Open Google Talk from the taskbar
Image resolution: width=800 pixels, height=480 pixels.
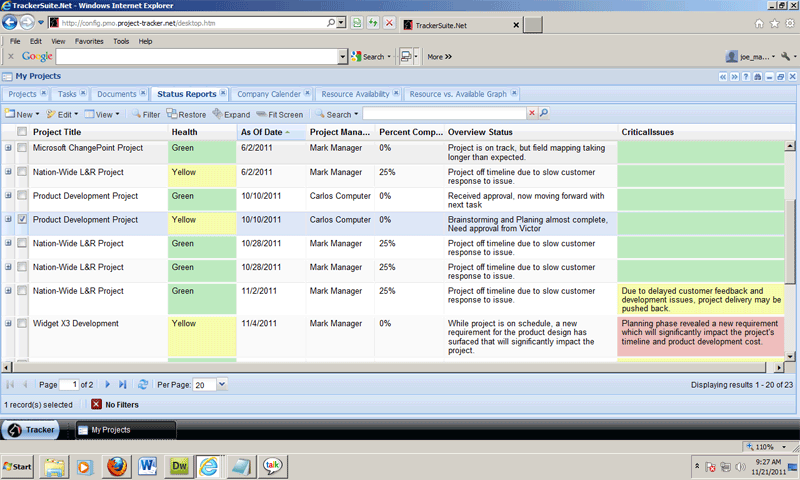[x=272, y=466]
